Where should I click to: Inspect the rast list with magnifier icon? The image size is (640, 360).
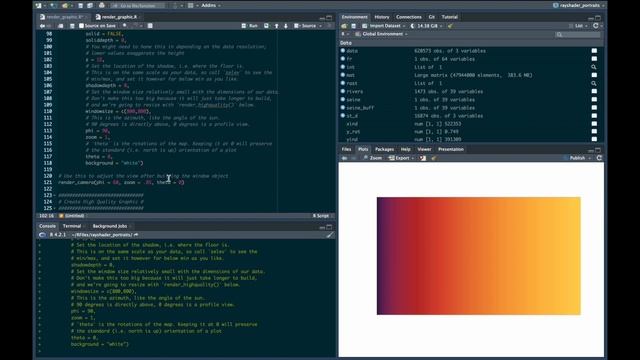pyautogui.click(x=594, y=83)
